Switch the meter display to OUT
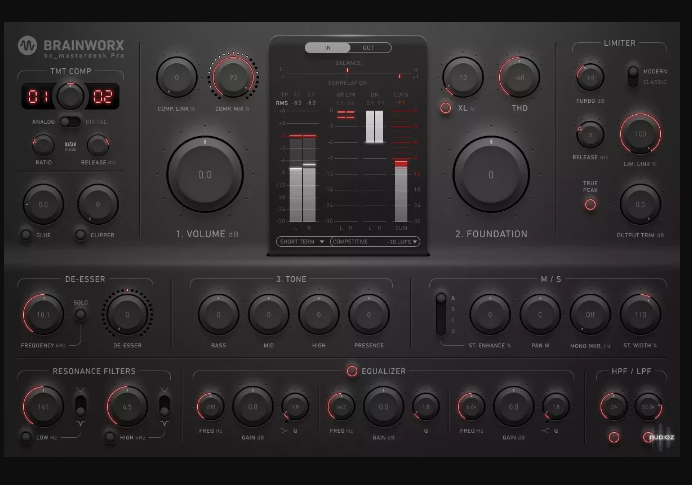 369,48
